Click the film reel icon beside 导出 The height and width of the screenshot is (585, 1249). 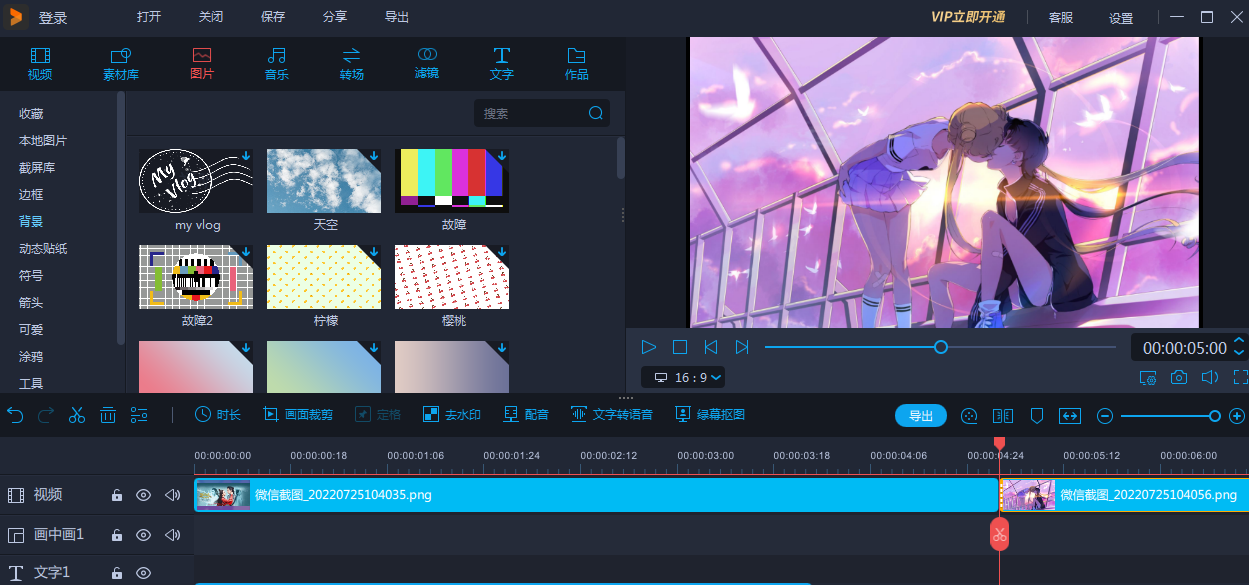click(x=969, y=416)
